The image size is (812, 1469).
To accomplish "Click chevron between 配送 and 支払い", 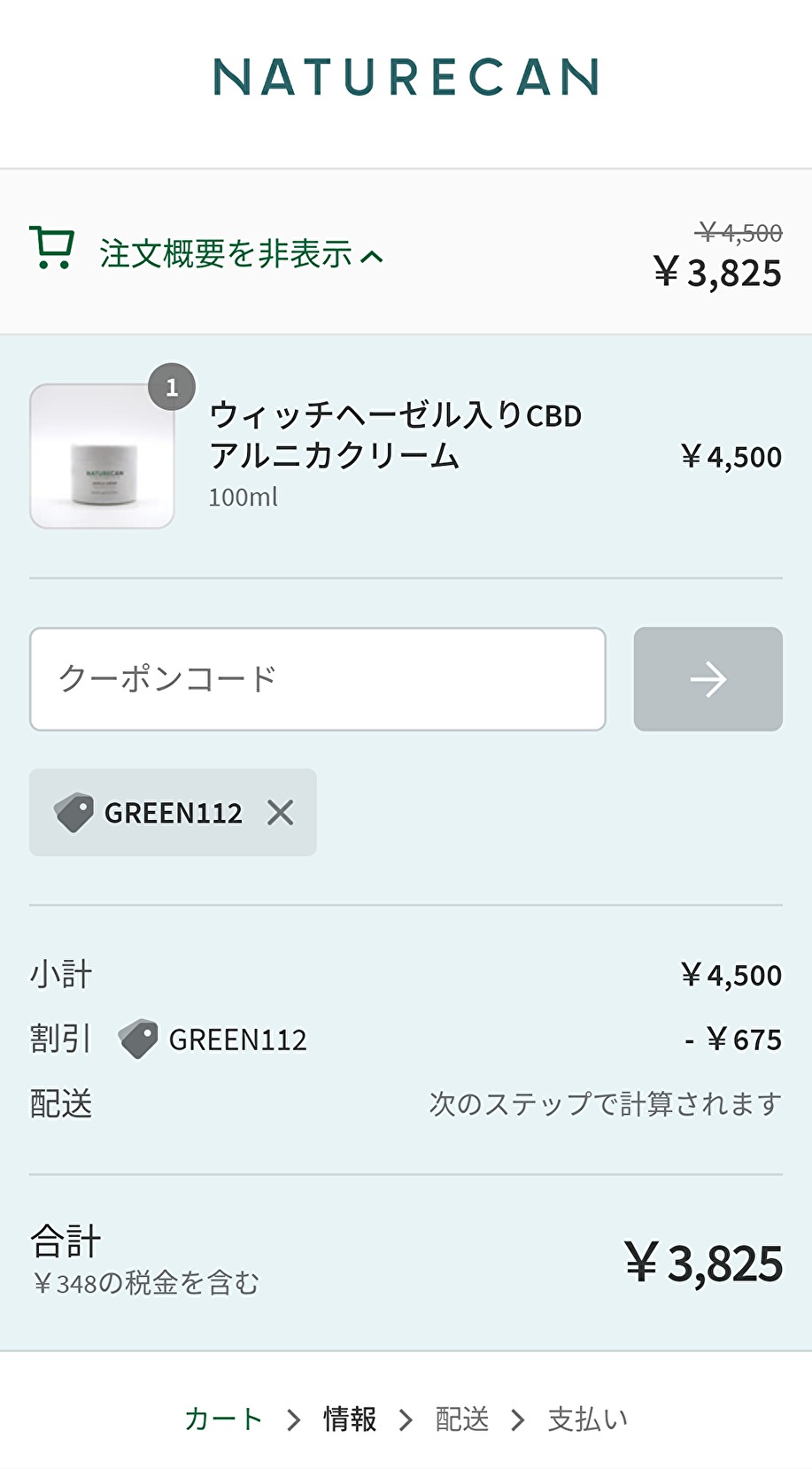I will click(519, 1420).
